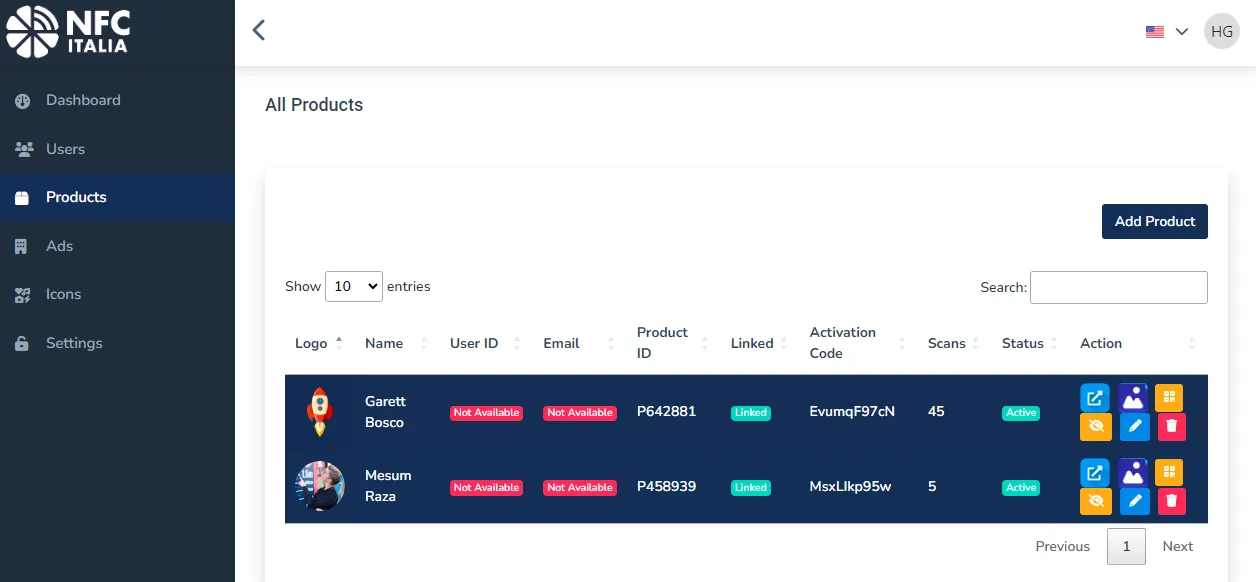The width and height of the screenshot is (1256, 582).
Task: Go to Next page of table
Action: pos(1177,546)
